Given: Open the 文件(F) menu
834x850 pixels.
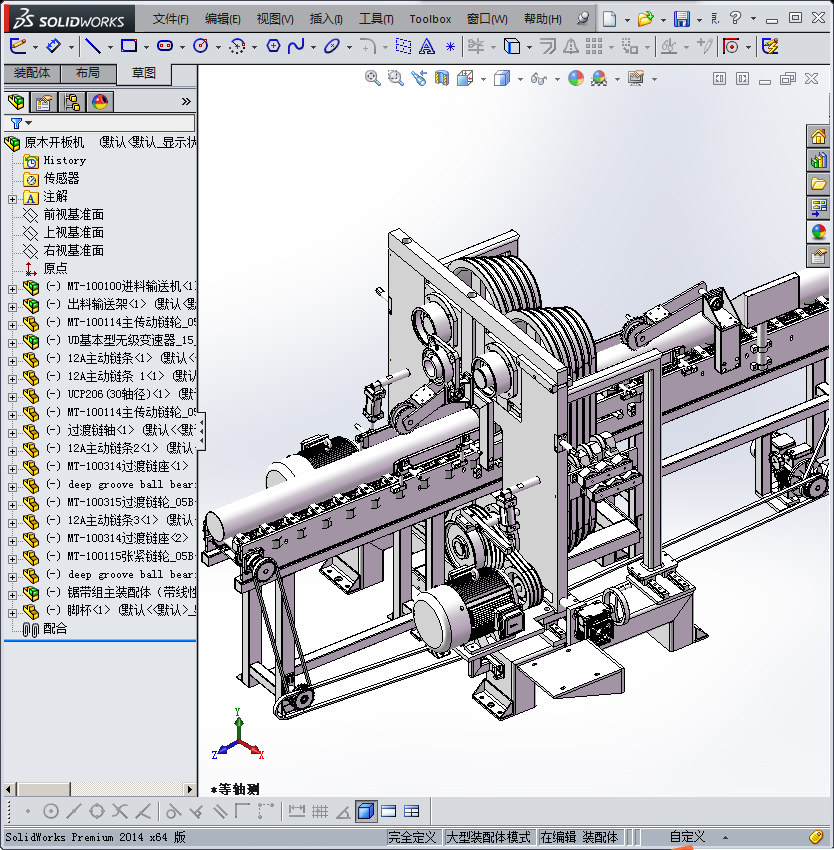Looking at the screenshot, I should [x=171, y=19].
